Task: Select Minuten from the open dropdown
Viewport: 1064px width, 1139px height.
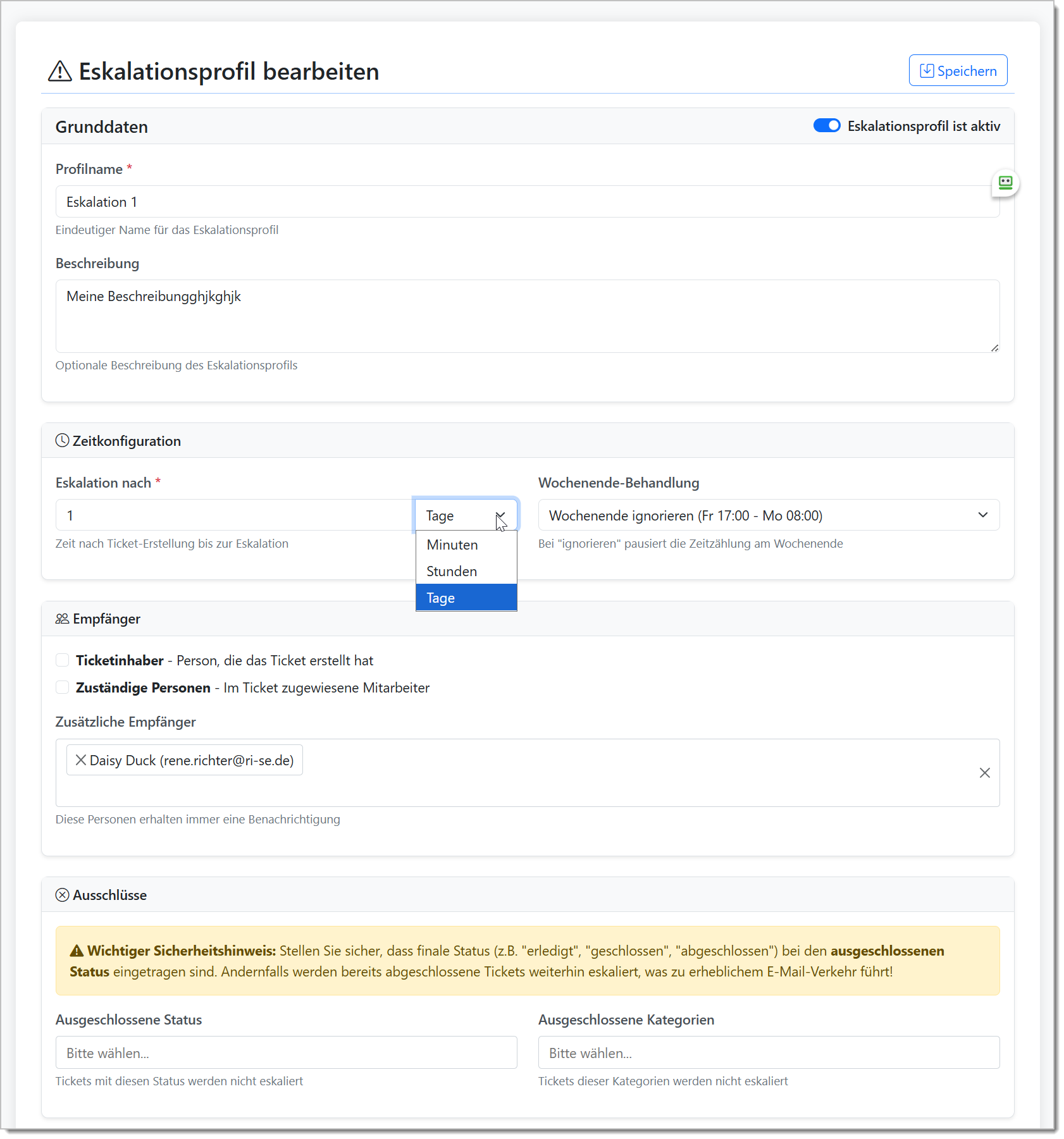Action: (x=452, y=544)
